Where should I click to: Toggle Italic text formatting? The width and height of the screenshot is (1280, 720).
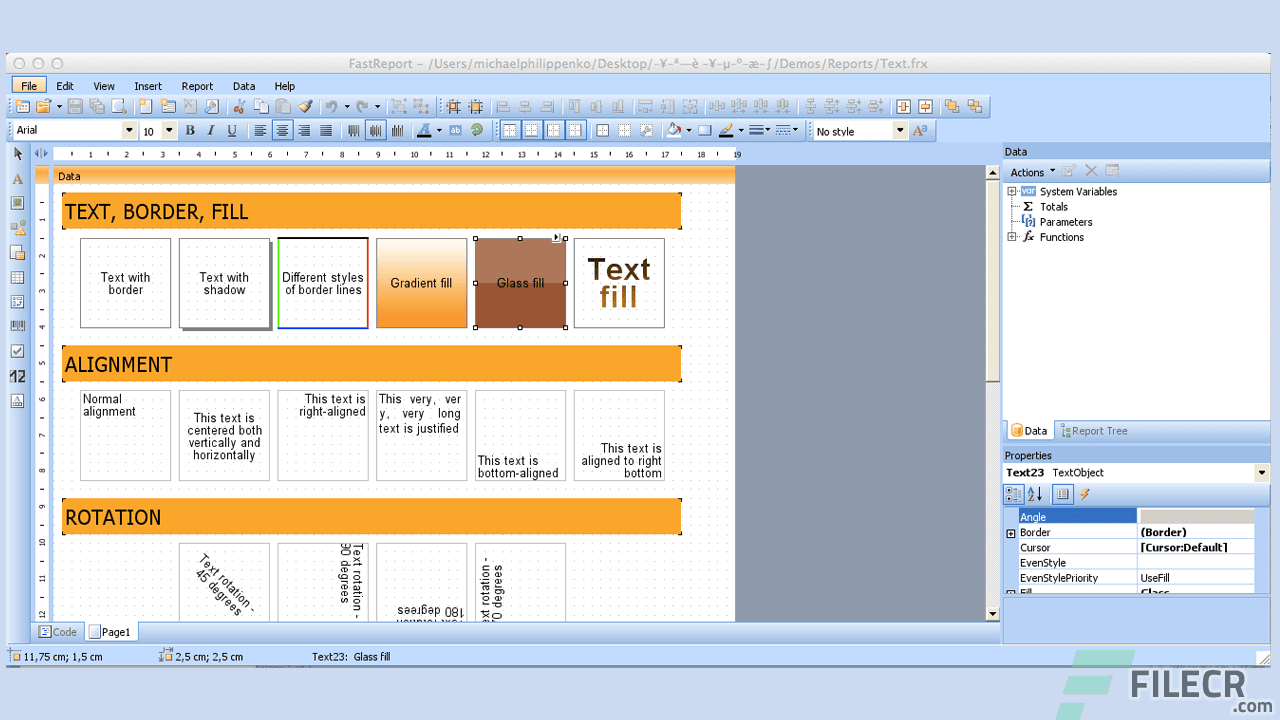click(x=211, y=130)
